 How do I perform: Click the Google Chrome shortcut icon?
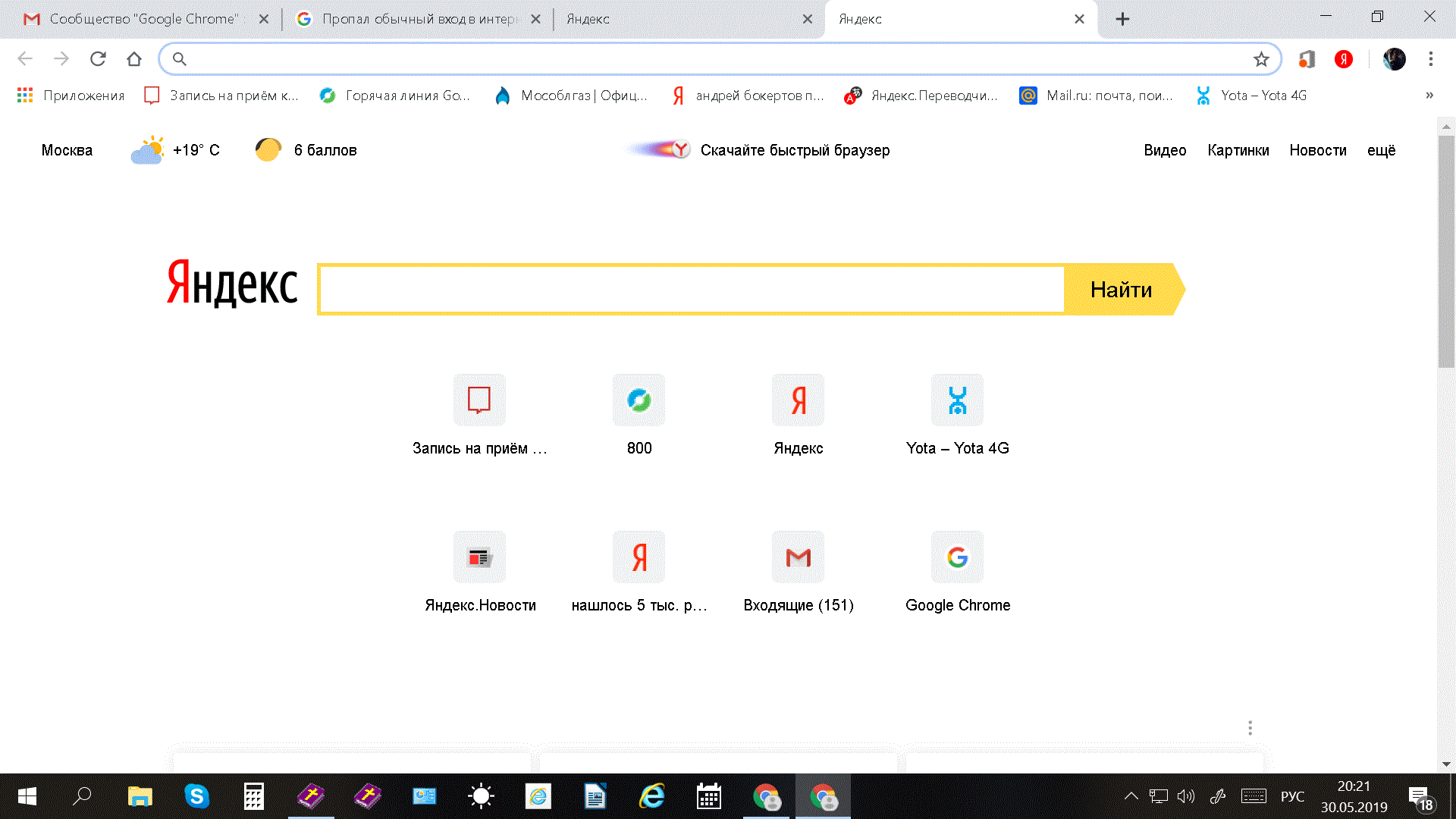[x=956, y=557]
